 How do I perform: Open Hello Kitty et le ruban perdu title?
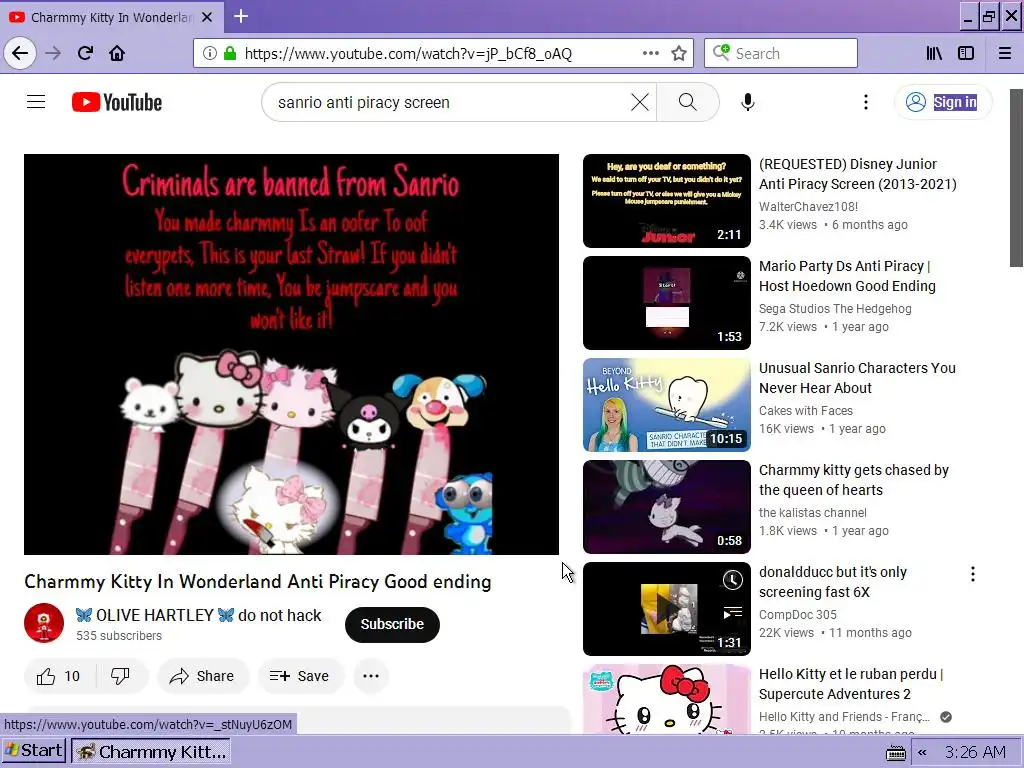[851, 684]
